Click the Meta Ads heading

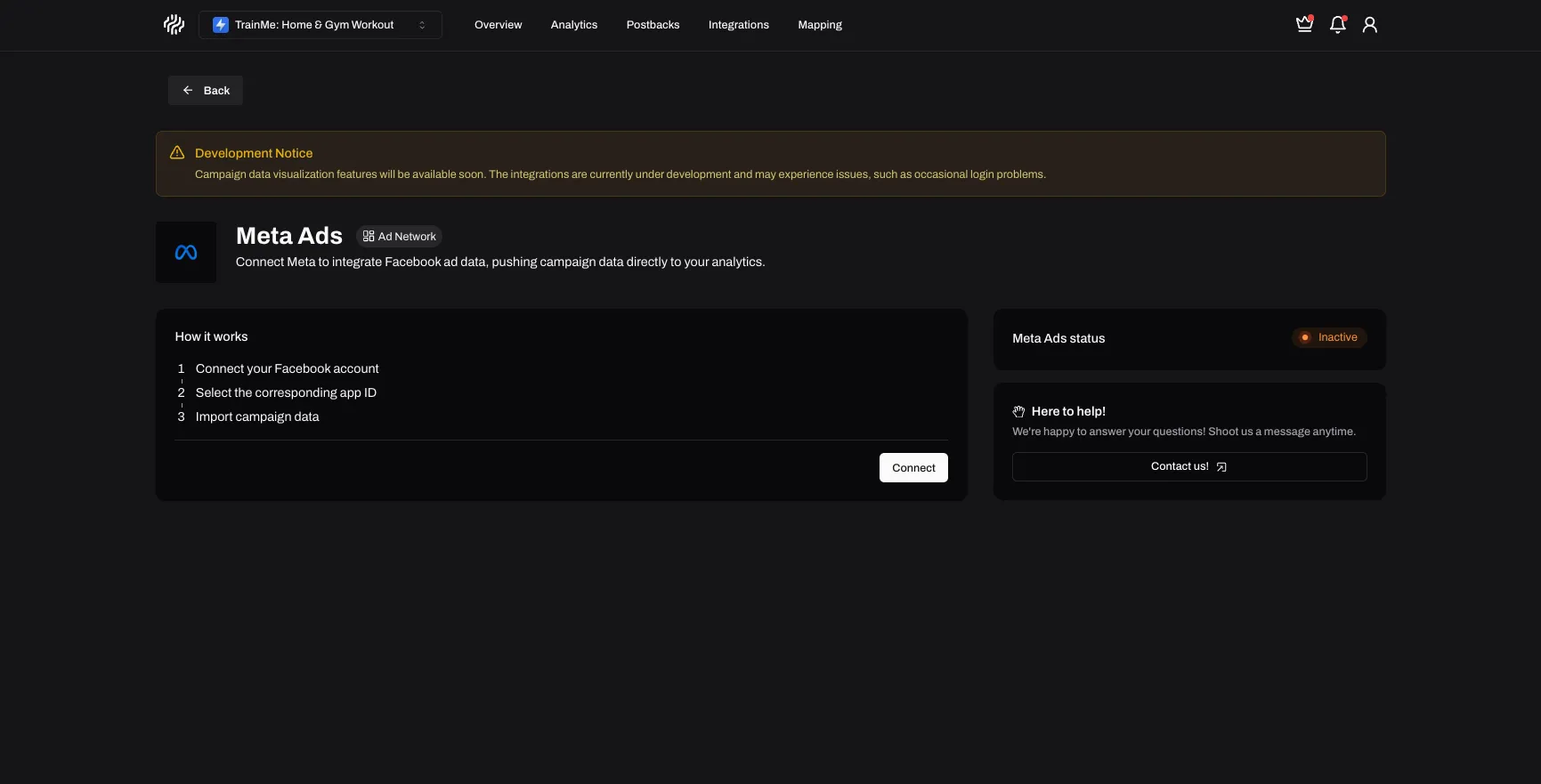tap(289, 236)
